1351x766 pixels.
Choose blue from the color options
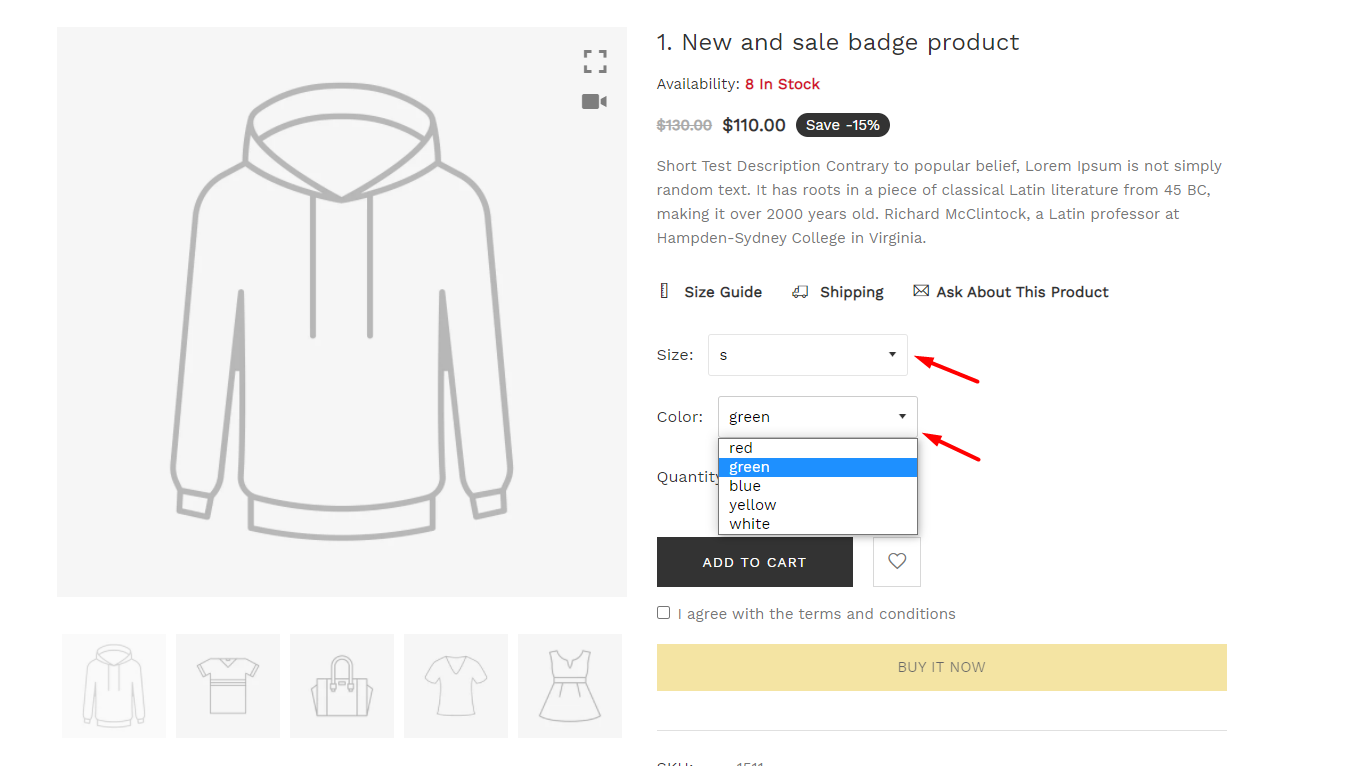pyautogui.click(x=744, y=485)
